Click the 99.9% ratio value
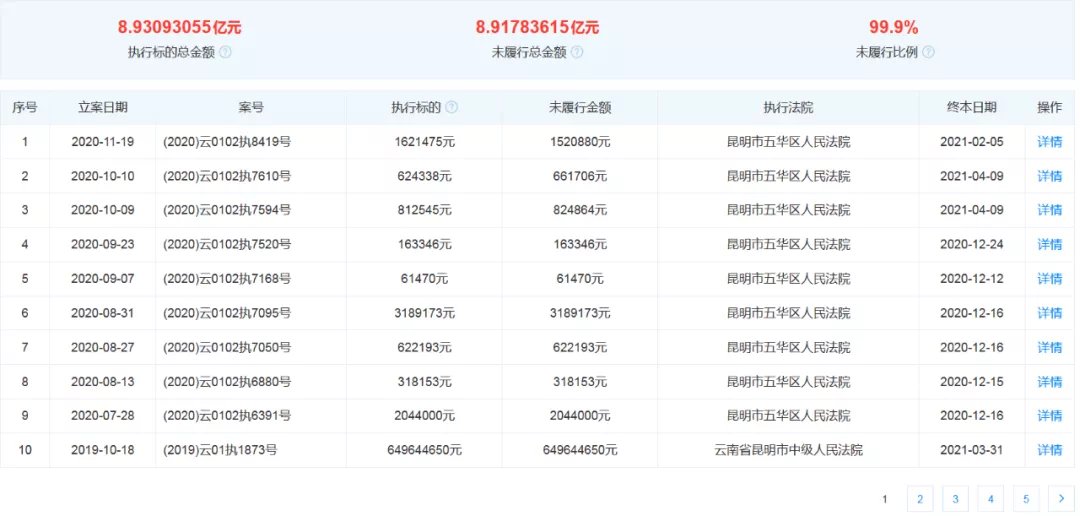Viewport: 1080px width, 516px height. tap(893, 28)
